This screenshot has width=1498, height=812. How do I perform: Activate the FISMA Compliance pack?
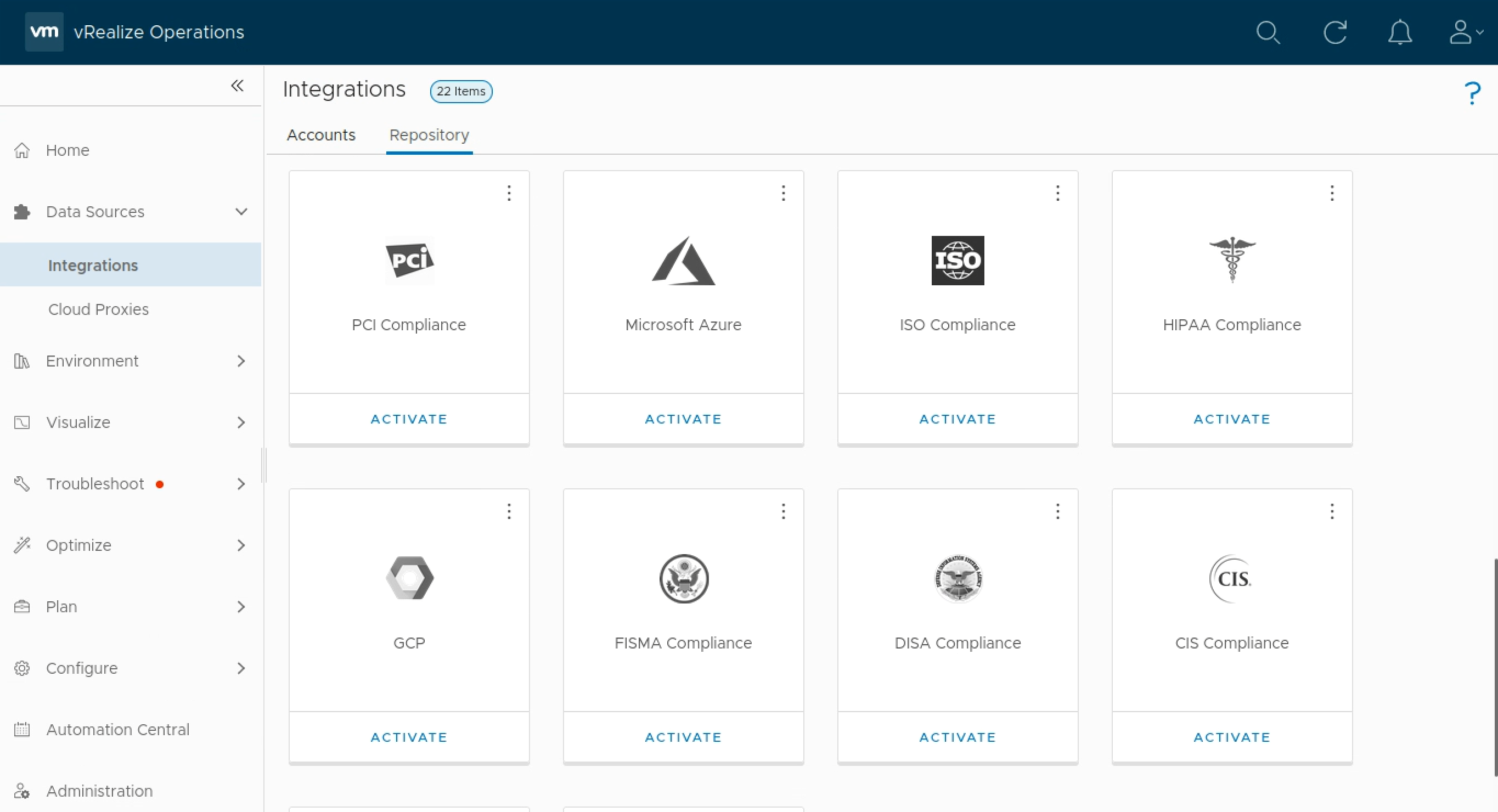pyautogui.click(x=683, y=737)
